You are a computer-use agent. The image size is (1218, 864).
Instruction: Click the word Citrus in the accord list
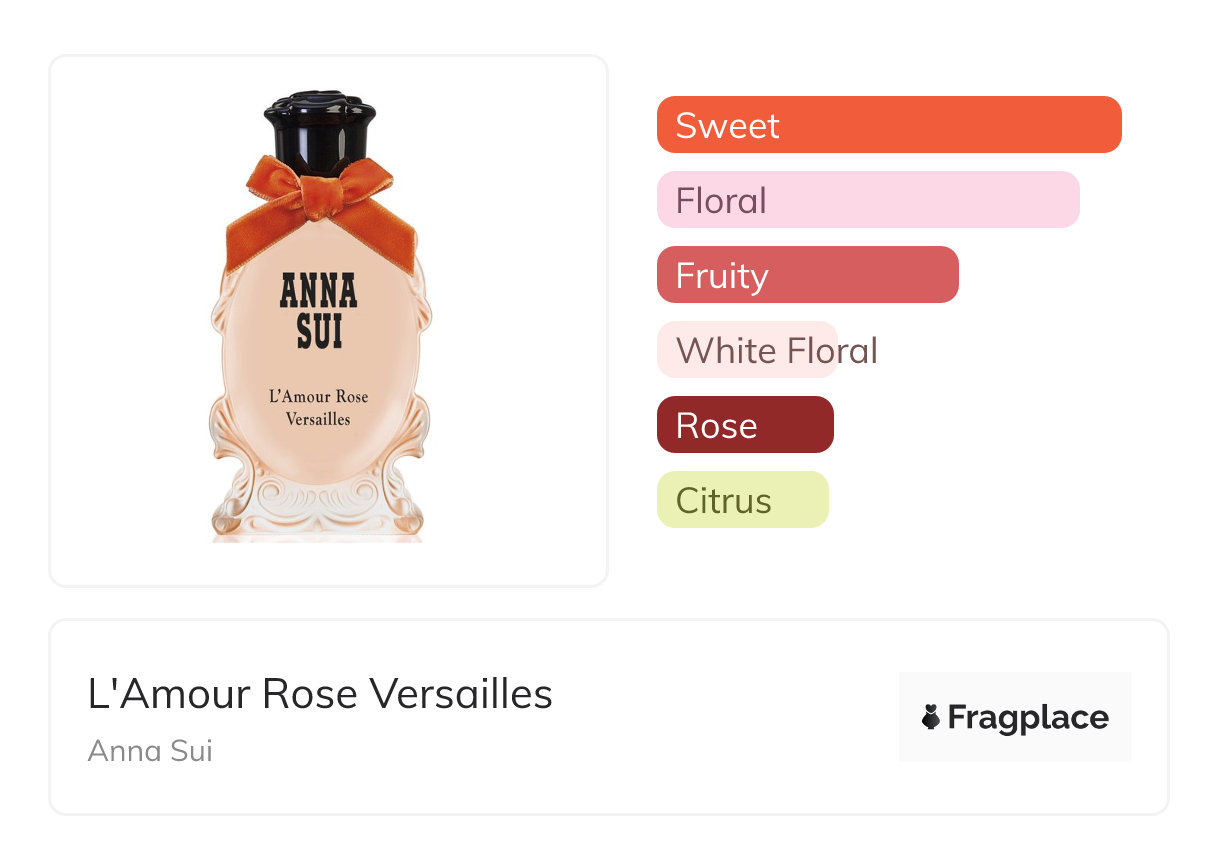coord(723,501)
